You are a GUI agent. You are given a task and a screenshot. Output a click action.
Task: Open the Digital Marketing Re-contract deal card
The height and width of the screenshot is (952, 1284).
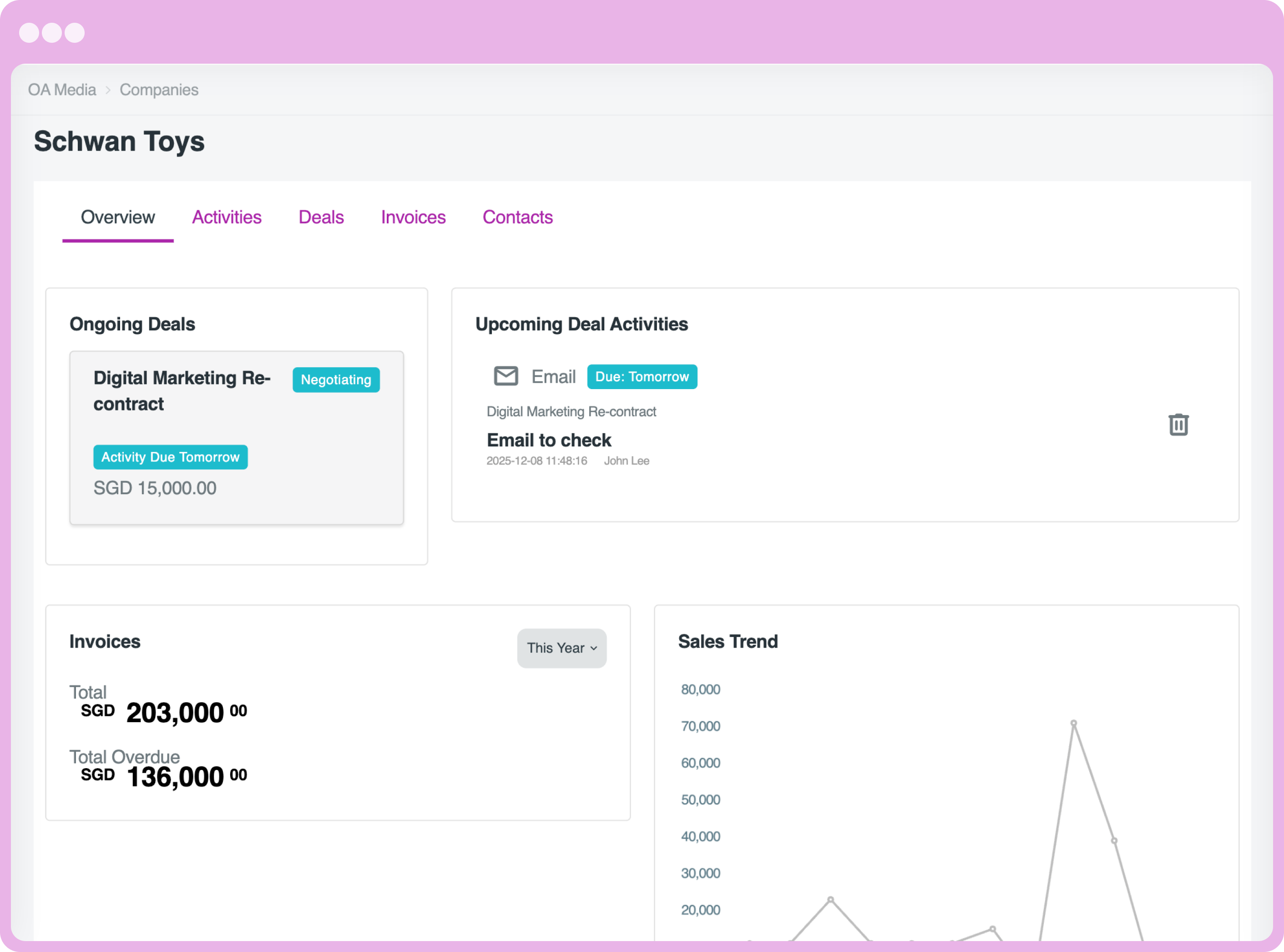[236, 437]
